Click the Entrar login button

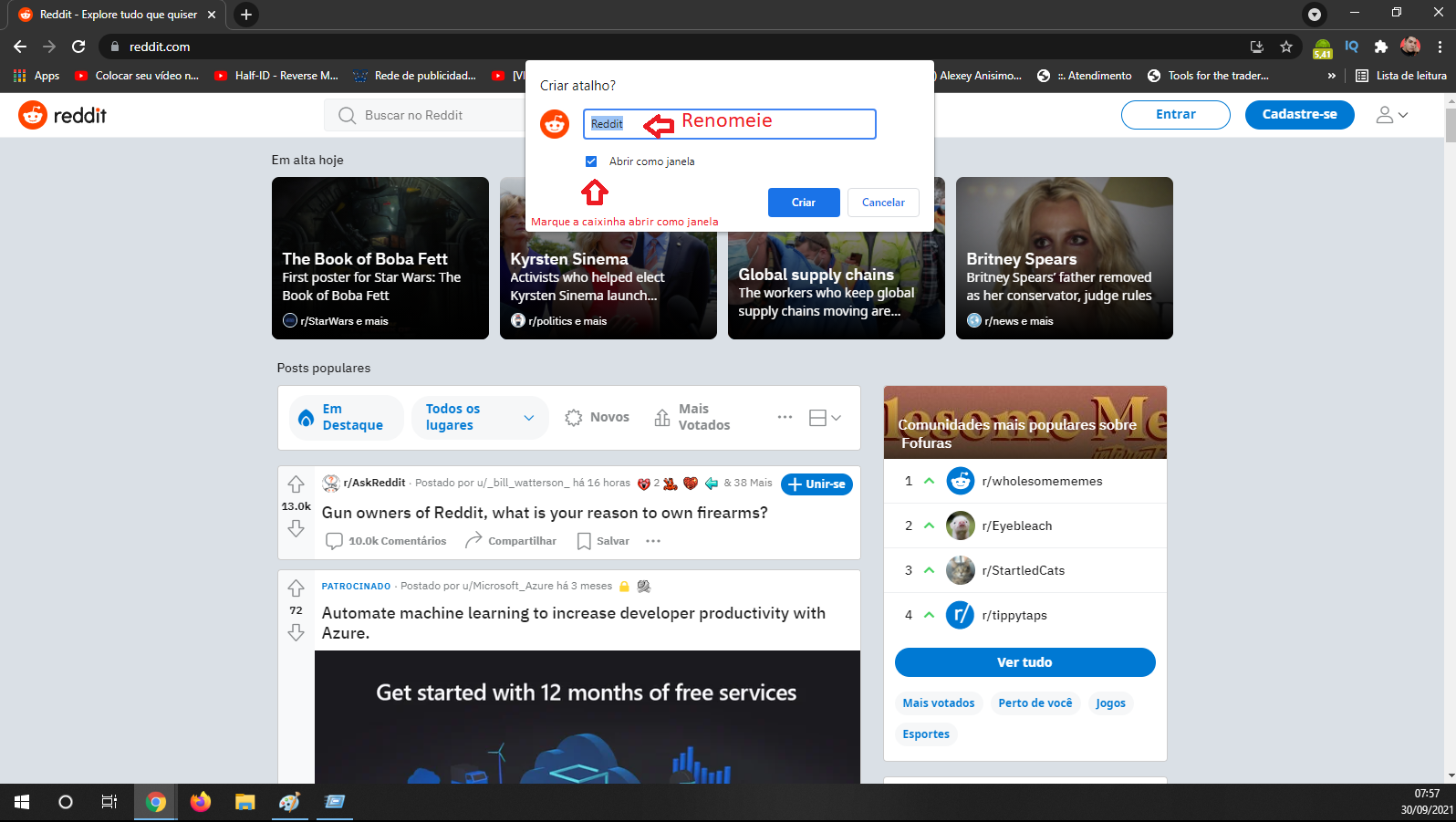click(x=1175, y=115)
